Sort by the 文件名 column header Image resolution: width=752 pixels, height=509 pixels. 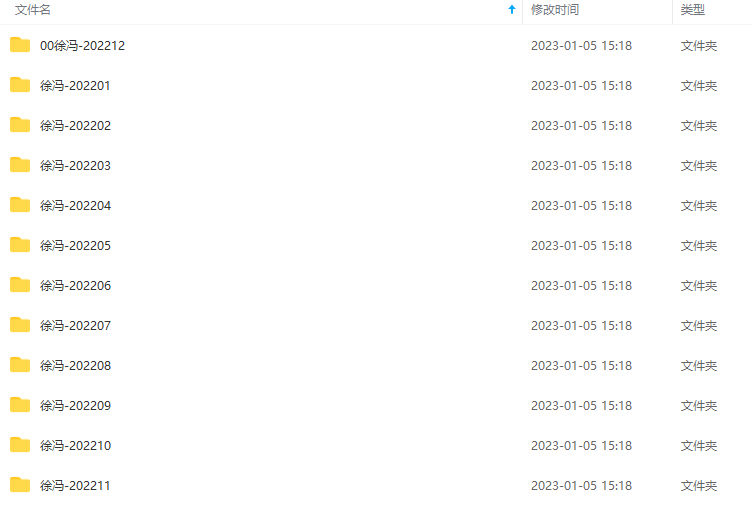(32, 10)
